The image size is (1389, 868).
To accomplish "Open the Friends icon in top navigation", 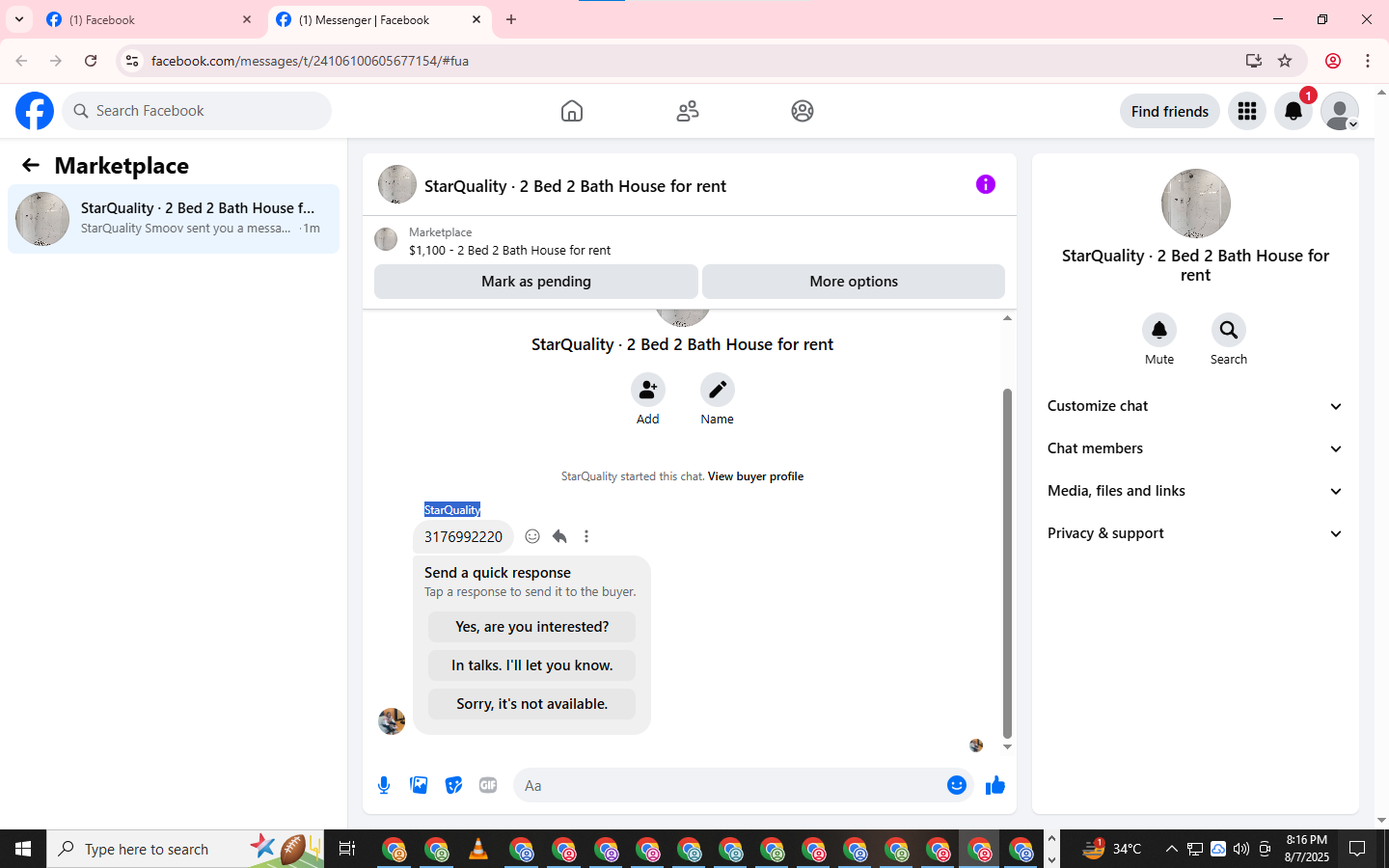I will click(688, 111).
